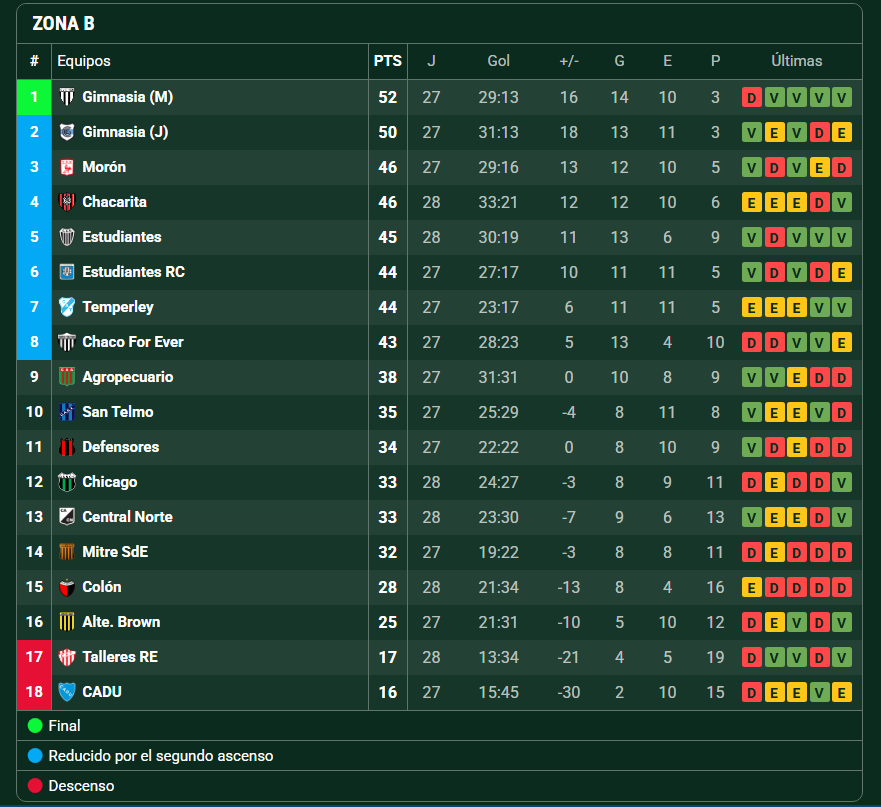The image size is (881, 807).
Task: Click the Alte. Brown team crest
Action: pyautogui.click(x=67, y=622)
